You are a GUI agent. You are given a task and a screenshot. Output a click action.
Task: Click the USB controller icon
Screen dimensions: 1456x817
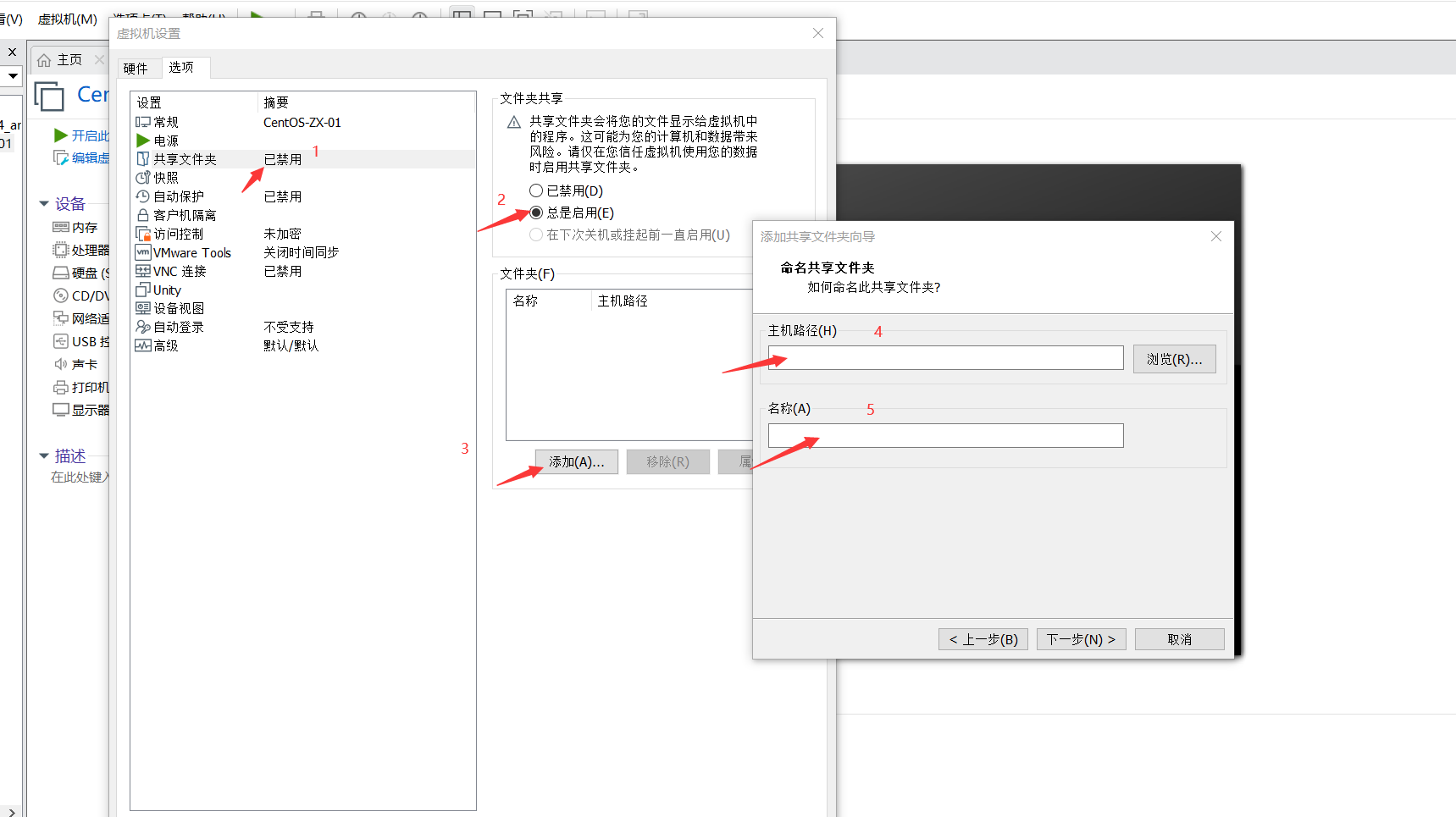(x=61, y=341)
